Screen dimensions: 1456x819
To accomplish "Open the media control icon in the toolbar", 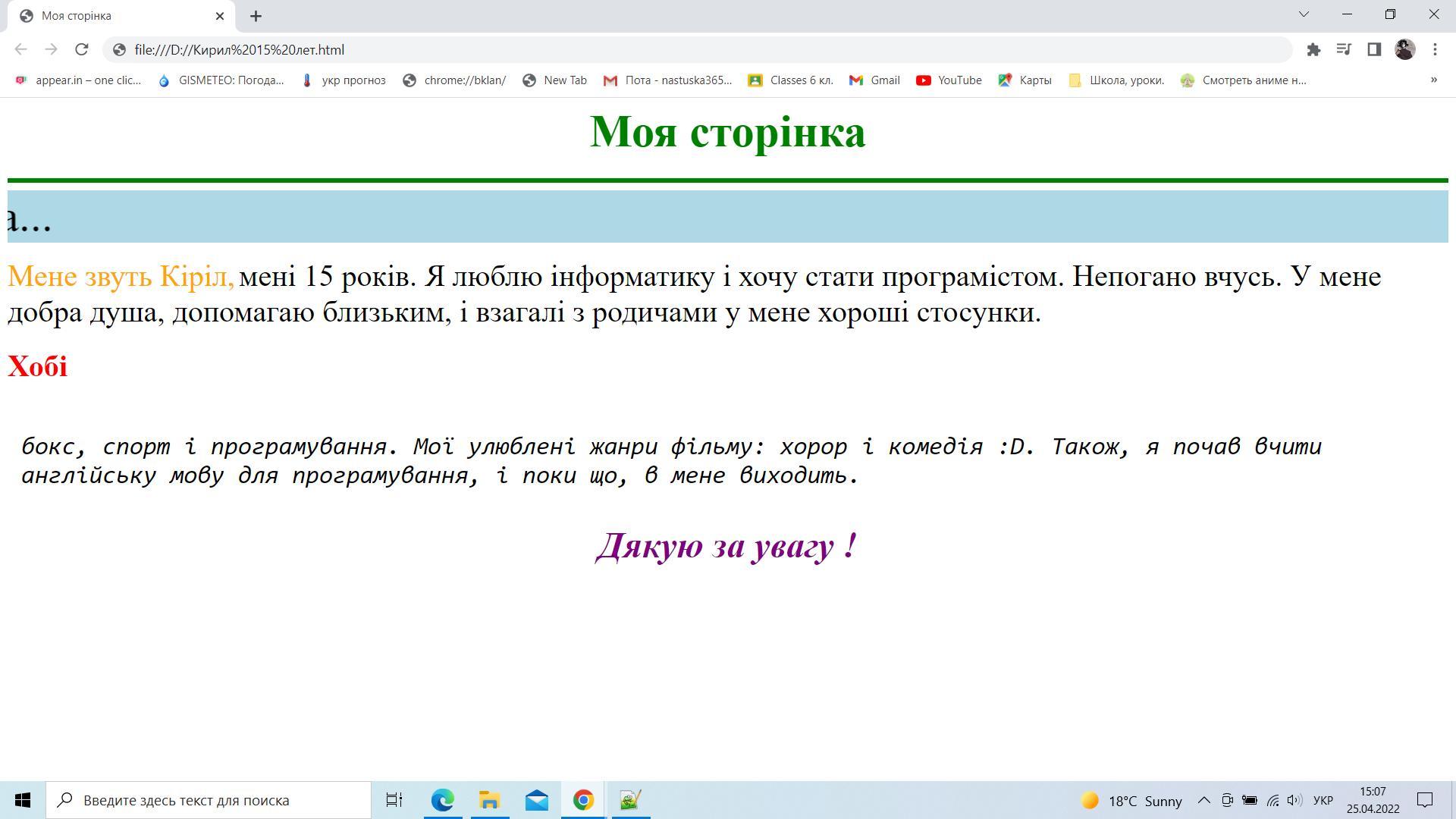I will (x=1344, y=49).
